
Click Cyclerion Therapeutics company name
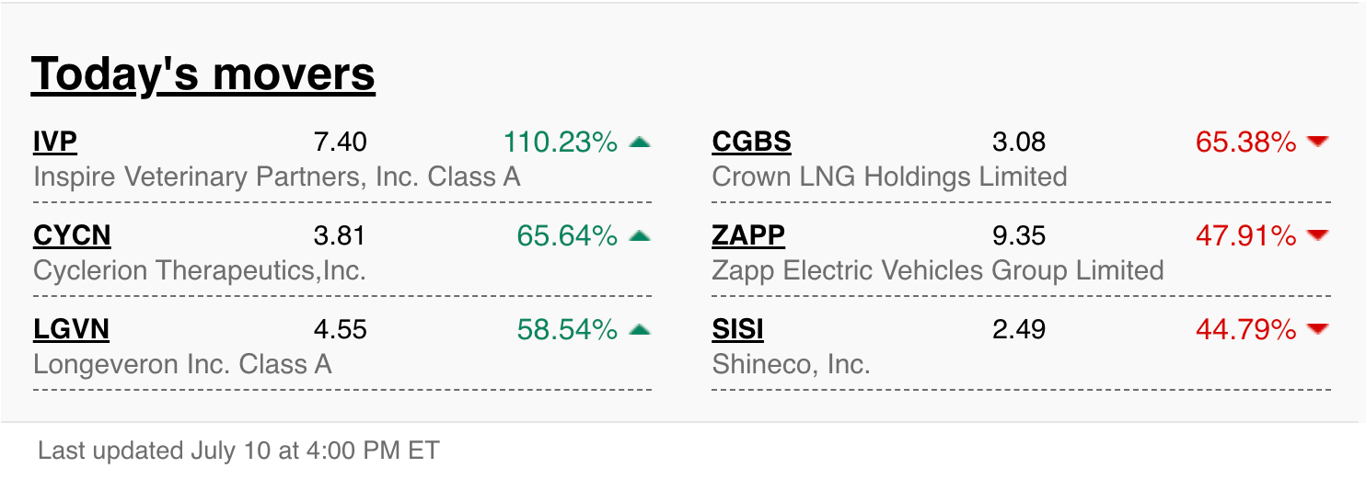(200, 271)
